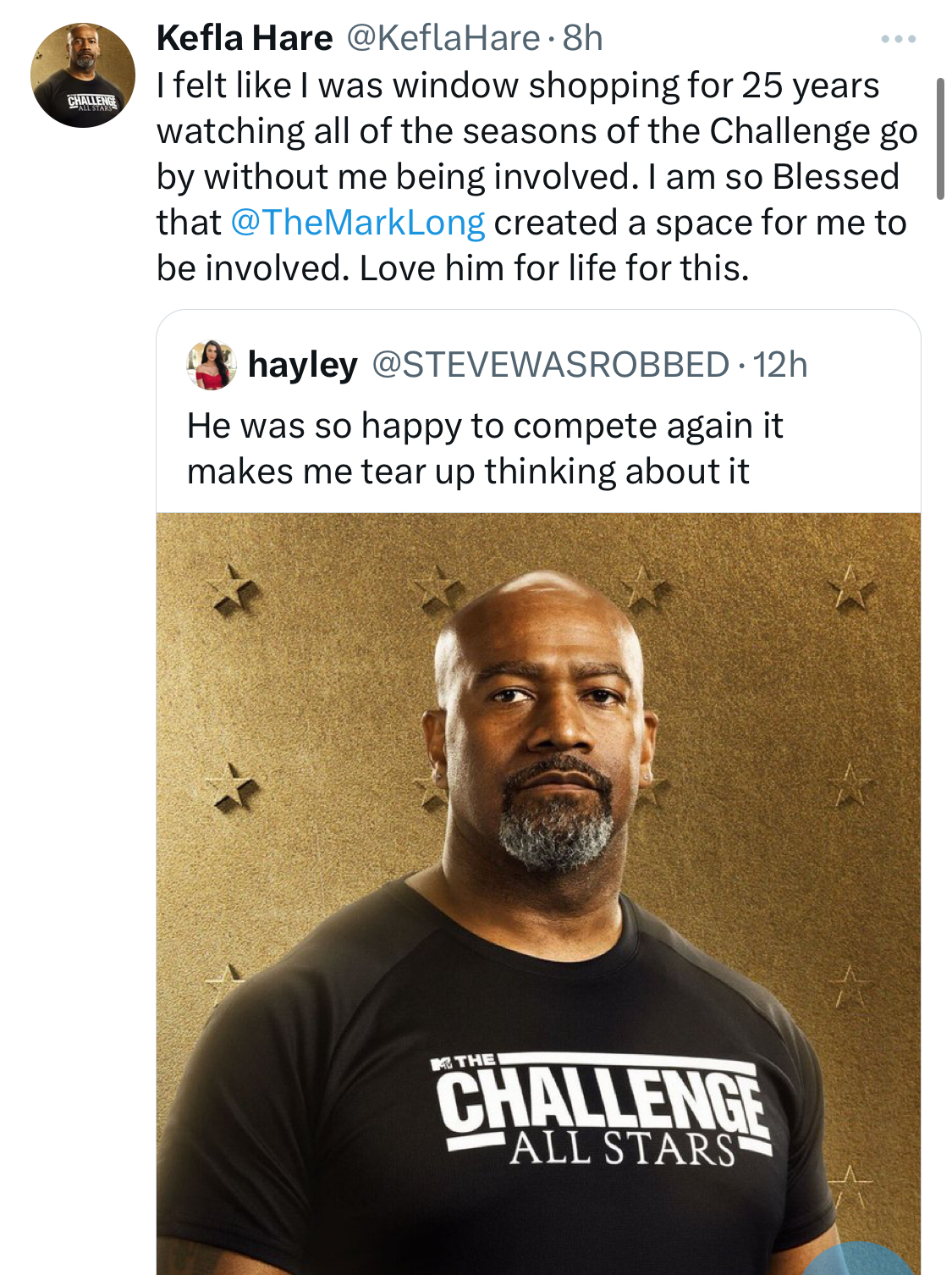952x1275 pixels.
Task: Click the @TheMarkLong mention link
Action: [357, 223]
